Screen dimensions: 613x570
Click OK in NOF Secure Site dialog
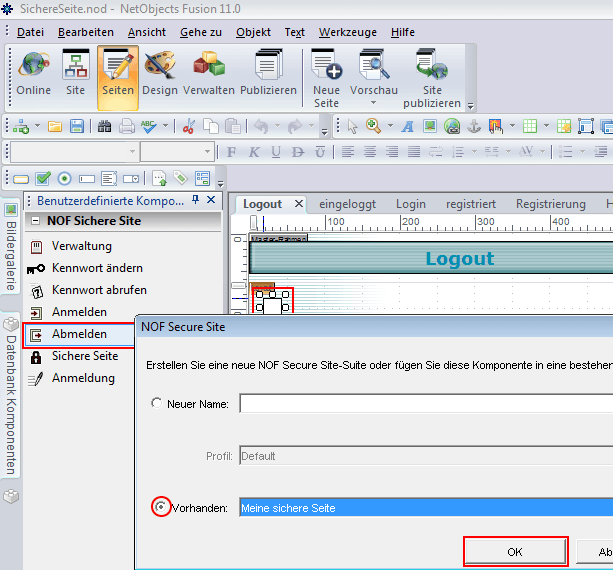[515, 552]
